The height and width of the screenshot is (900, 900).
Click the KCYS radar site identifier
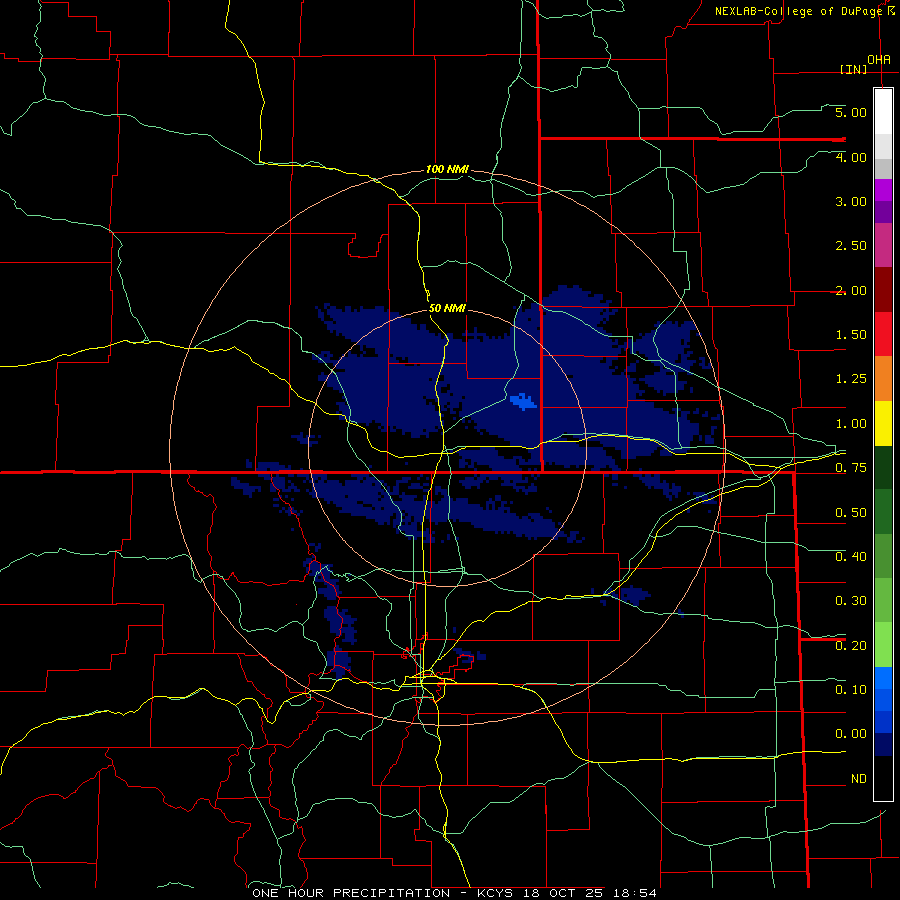tap(495, 893)
